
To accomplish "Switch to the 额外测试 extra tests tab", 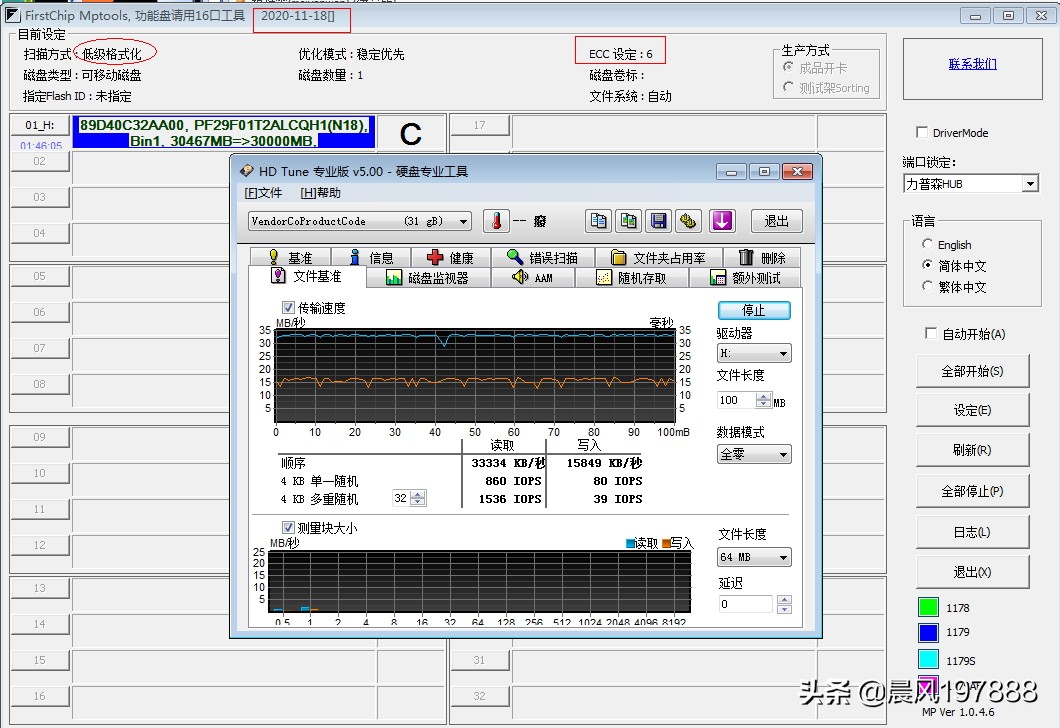I will point(745,278).
